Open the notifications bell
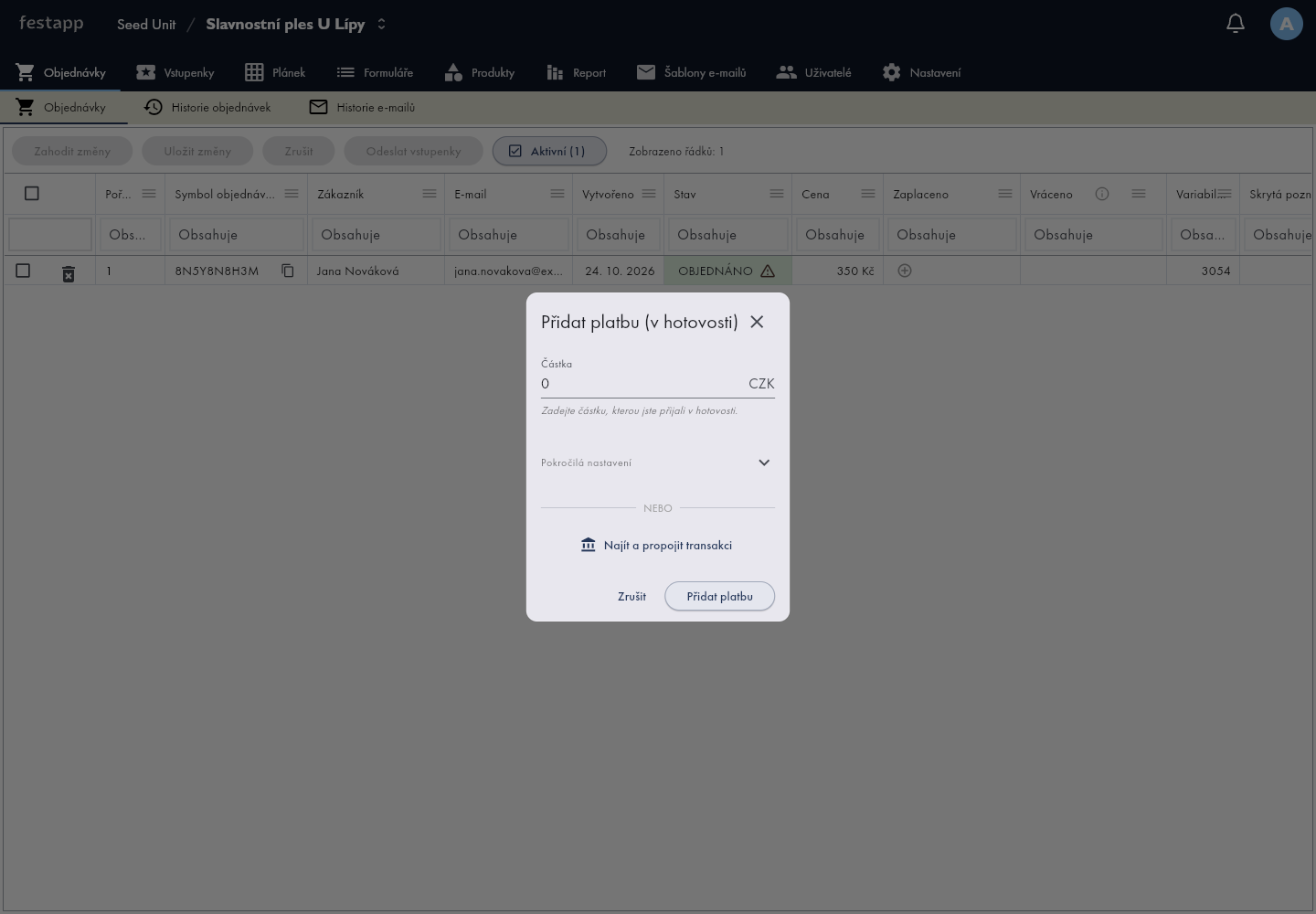Viewport: 1316px width, 914px height. coord(1236,24)
